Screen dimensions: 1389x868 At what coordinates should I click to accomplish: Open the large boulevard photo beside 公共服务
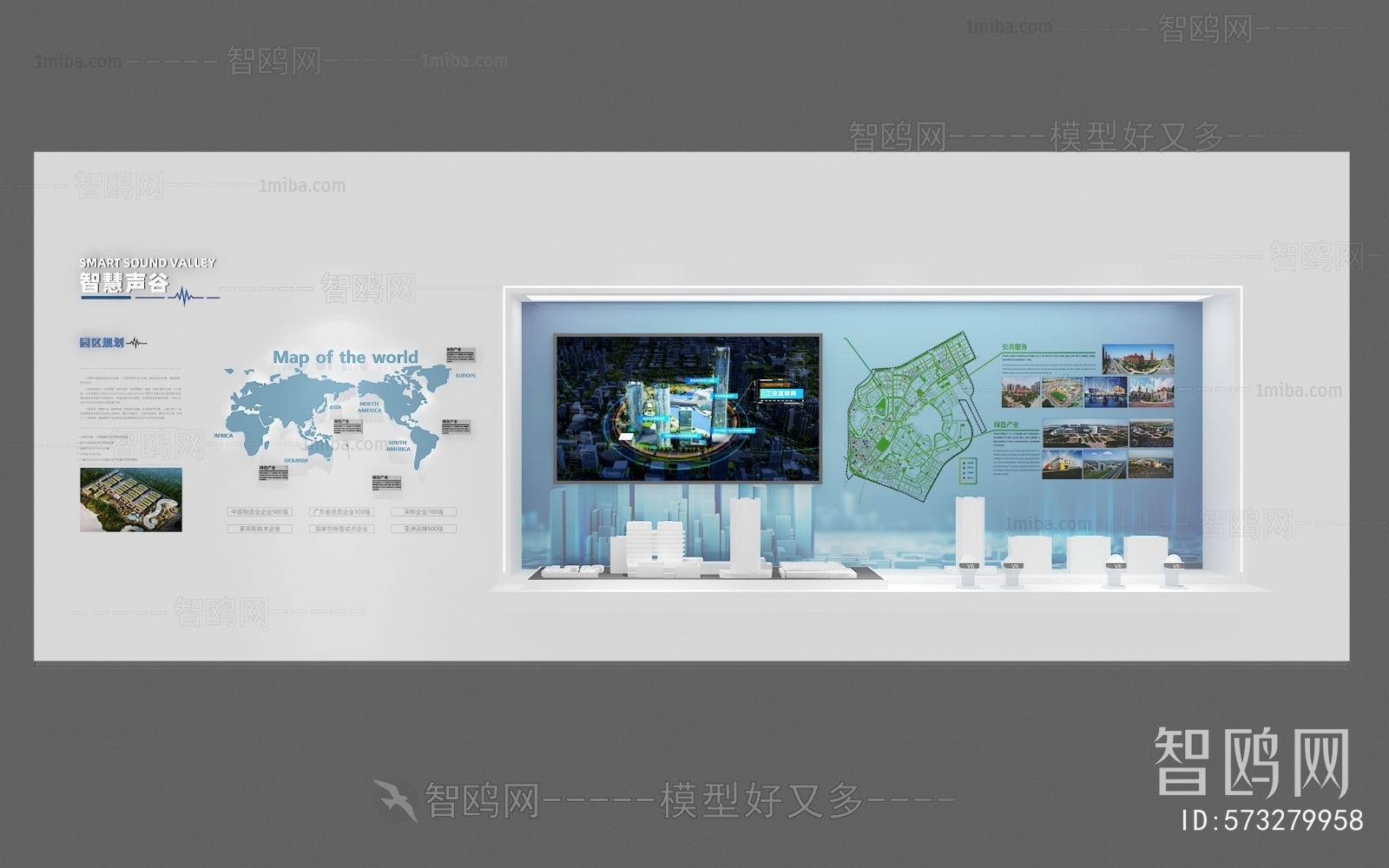click(x=1138, y=359)
